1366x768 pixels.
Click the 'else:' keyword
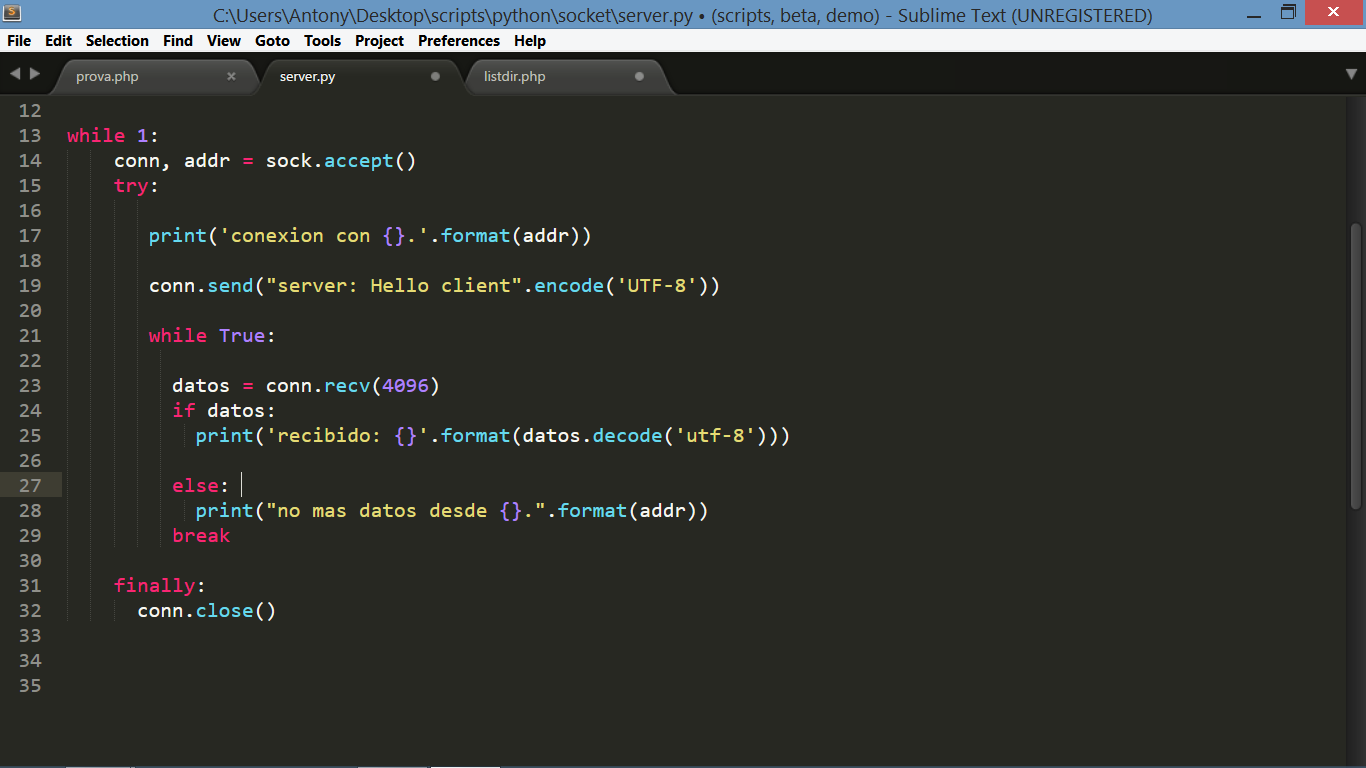pyautogui.click(x=201, y=486)
